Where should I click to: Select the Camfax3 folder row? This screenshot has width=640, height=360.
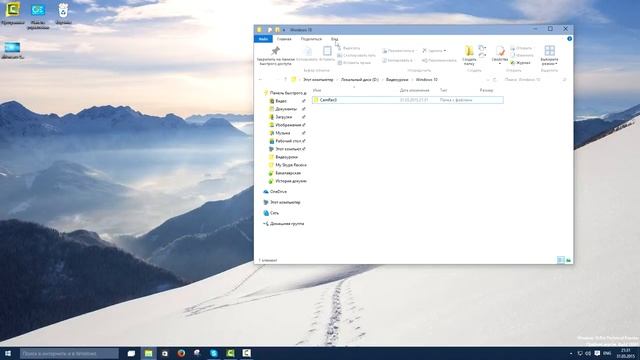point(407,100)
